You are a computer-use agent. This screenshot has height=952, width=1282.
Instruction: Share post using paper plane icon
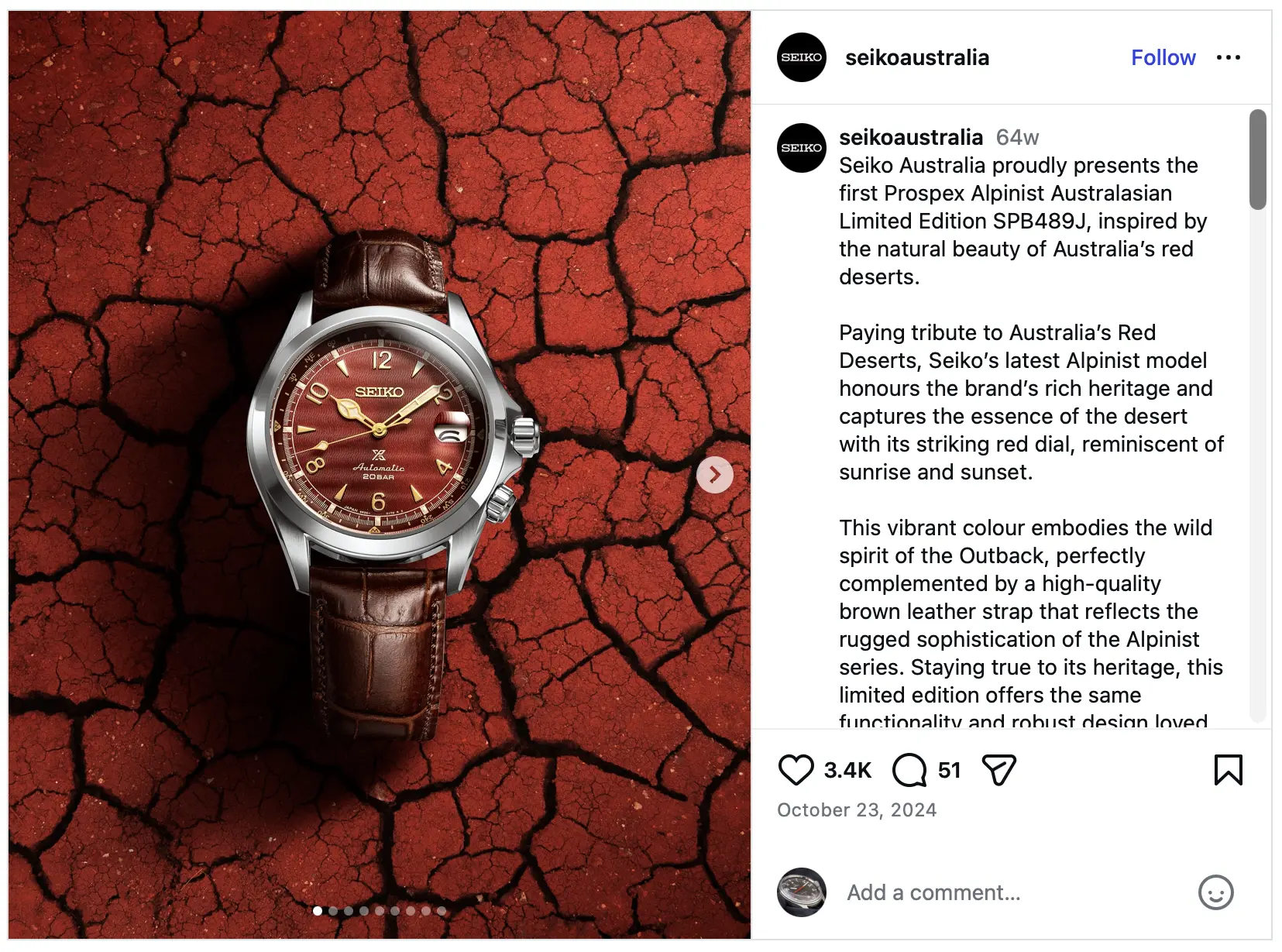[998, 770]
